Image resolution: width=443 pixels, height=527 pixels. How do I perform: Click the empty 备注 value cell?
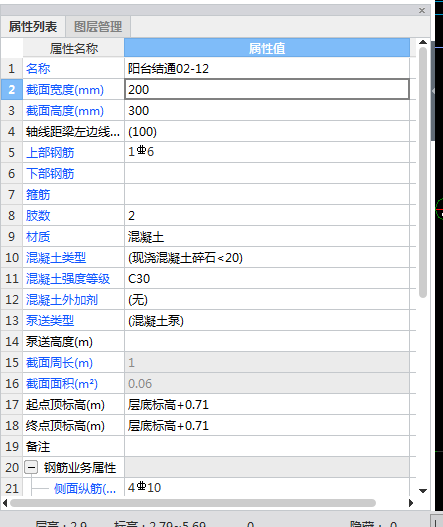click(x=267, y=446)
